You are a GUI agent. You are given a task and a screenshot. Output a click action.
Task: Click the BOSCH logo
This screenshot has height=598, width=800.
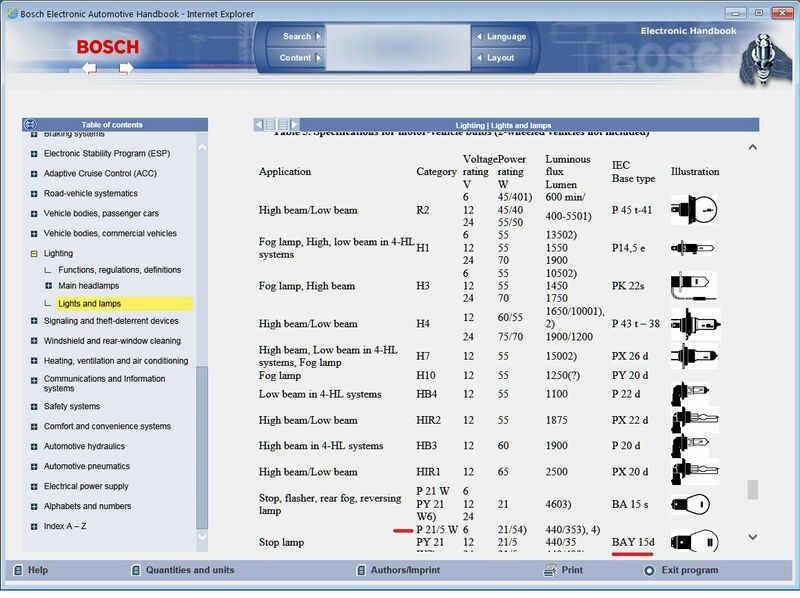[x=108, y=47]
